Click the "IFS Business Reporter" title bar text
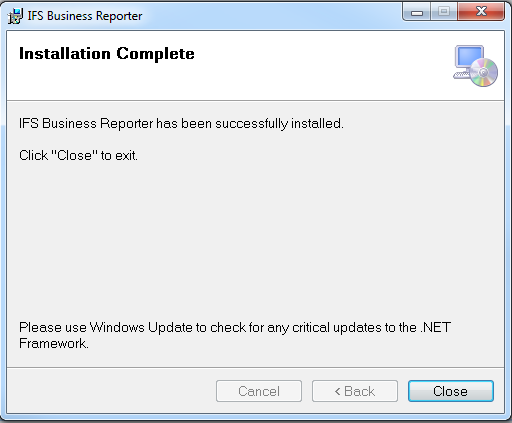The image size is (512, 423). pos(85,16)
